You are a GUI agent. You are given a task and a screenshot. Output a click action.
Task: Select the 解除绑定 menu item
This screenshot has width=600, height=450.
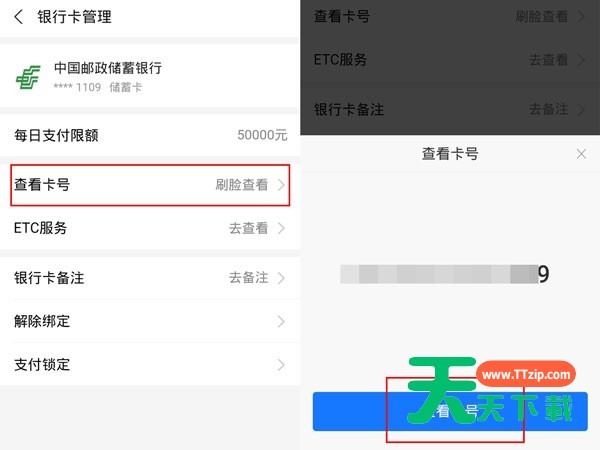[150, 321]
